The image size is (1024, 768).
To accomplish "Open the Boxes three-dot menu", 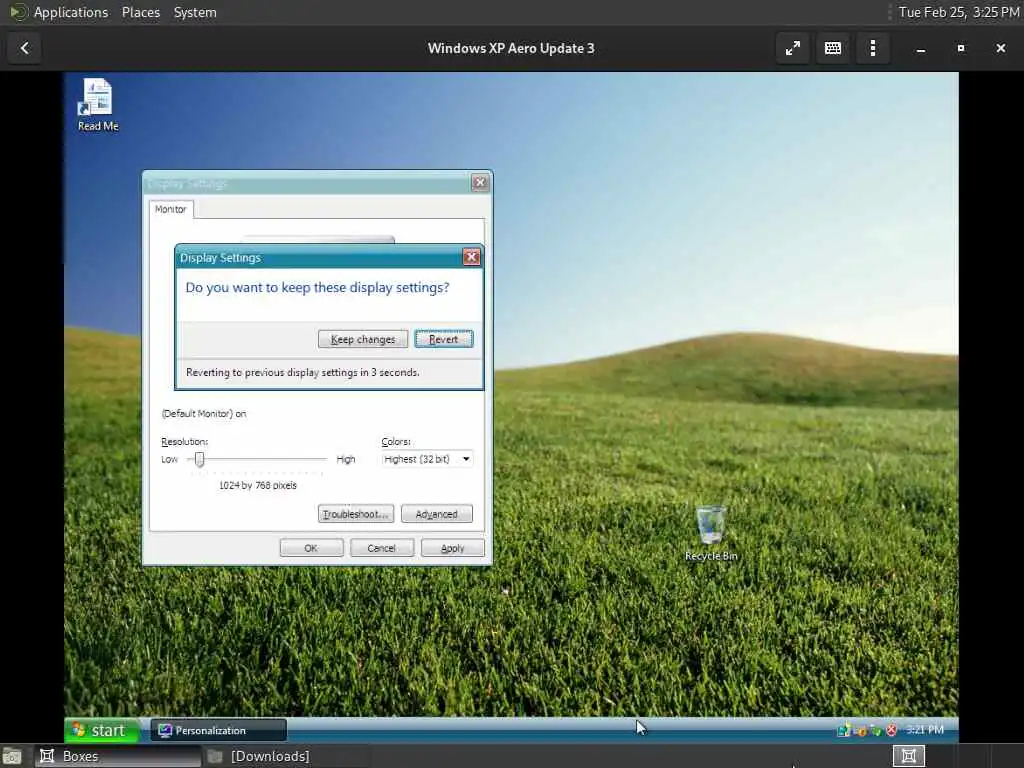I will [873, 48].
